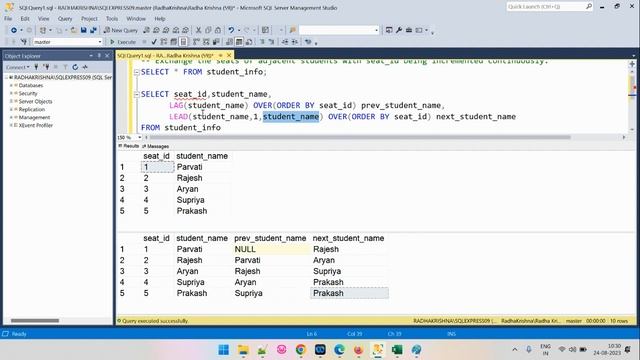This screenshot has height=360, width=640.
Task: Click the blue navigate back icon
Action: [x=13, y=30]
